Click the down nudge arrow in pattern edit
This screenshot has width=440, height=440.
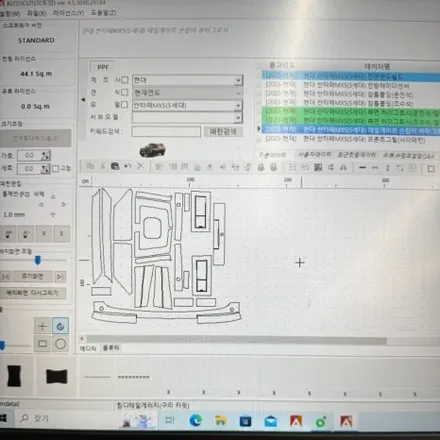tap(53, 215)
